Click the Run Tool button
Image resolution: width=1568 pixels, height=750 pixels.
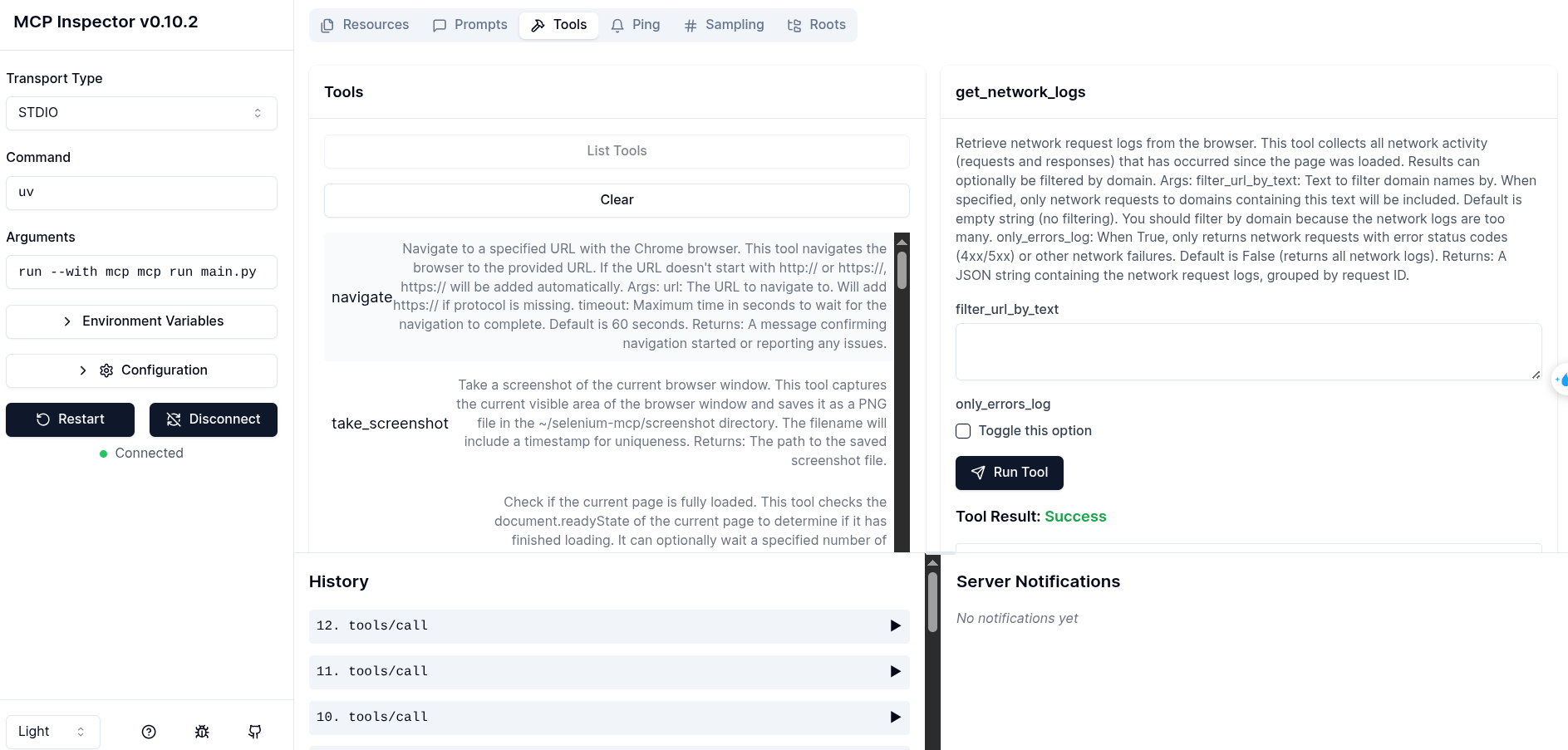(x=1010, y=473)
